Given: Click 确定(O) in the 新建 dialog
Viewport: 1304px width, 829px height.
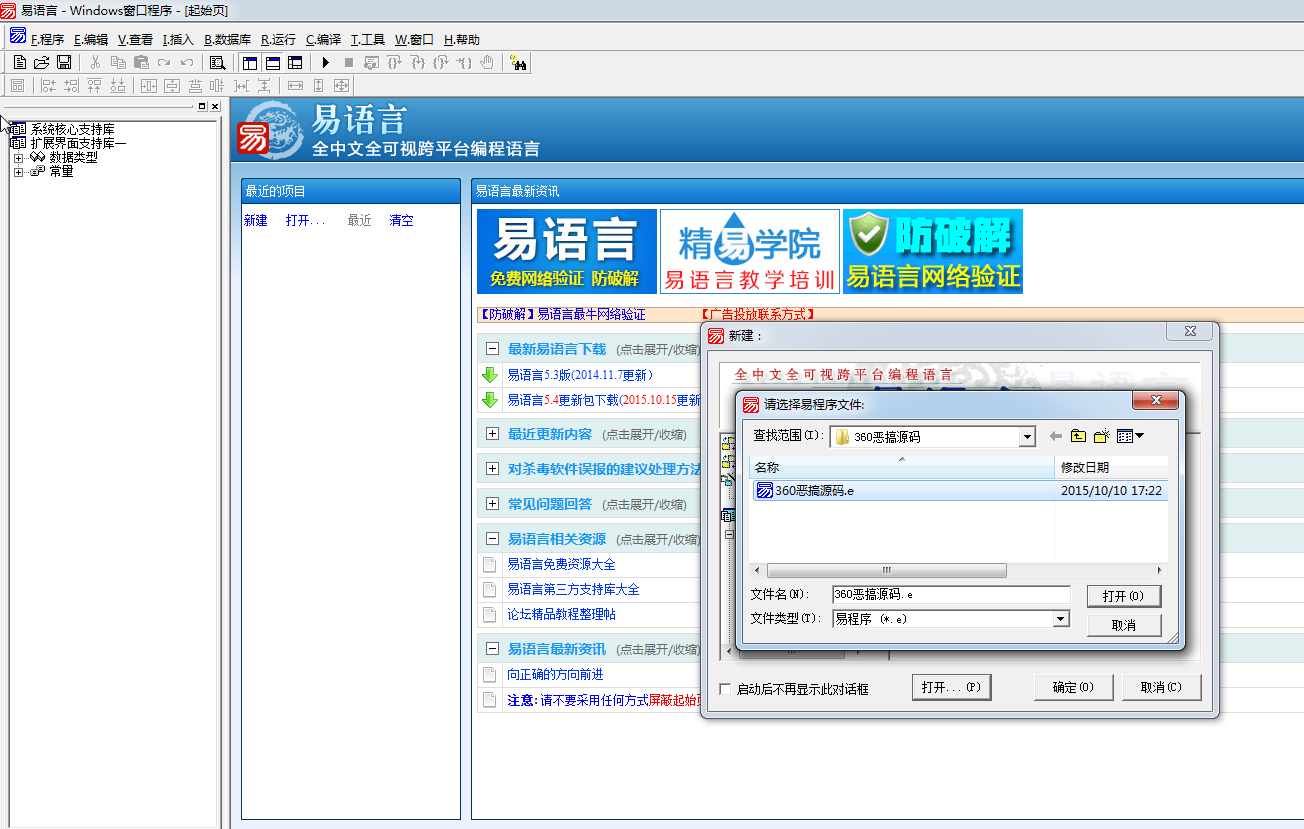Looking at the screenshot, I should coord(1073,688).
